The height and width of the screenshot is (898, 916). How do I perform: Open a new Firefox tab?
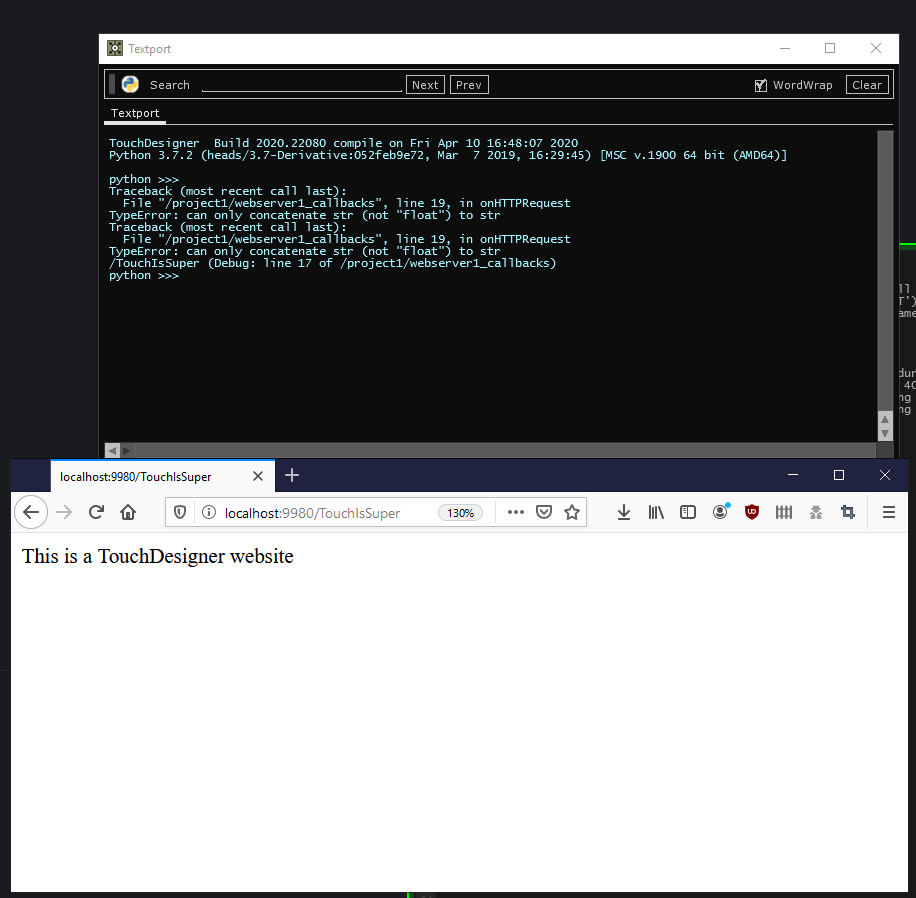(x=292, y=476)
